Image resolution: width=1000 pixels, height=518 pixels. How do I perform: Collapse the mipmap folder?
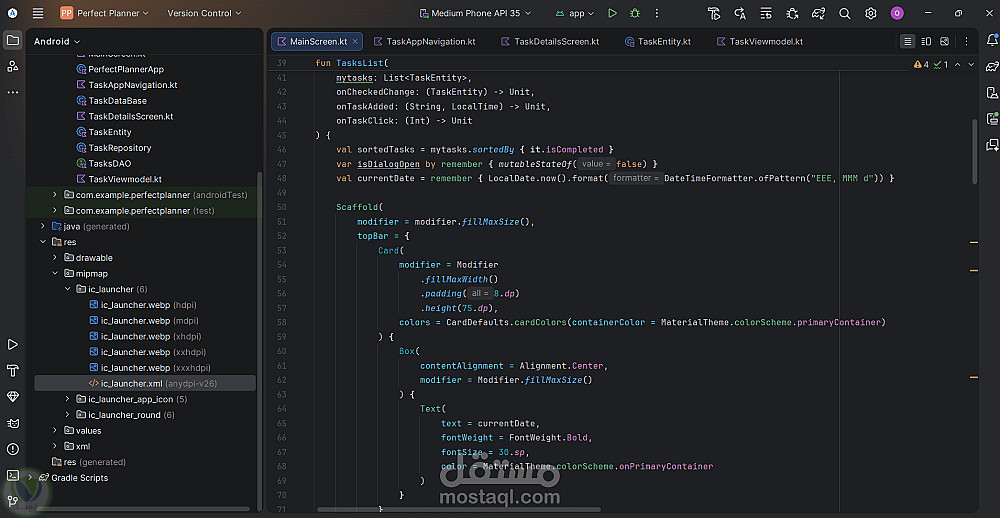pos(55,273)
